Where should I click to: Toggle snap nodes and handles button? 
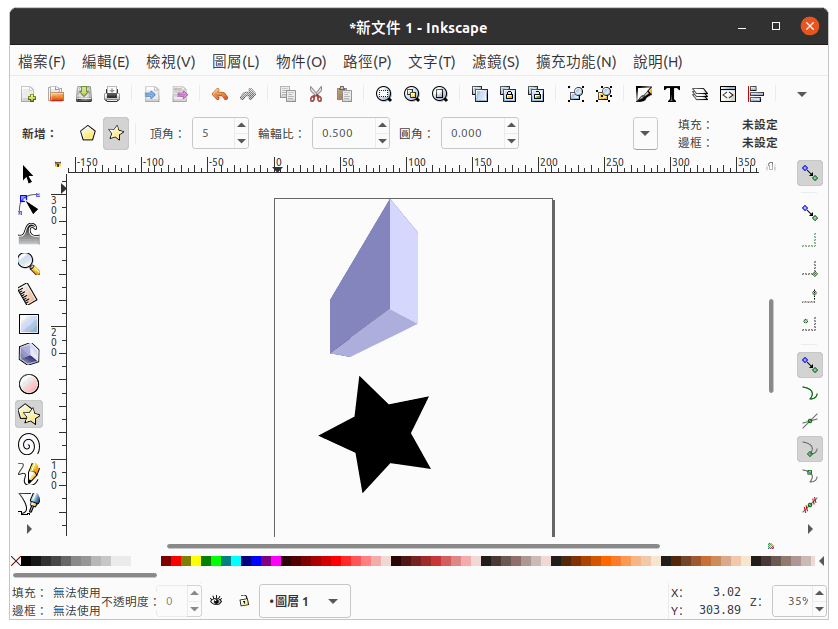coord(810,366)
